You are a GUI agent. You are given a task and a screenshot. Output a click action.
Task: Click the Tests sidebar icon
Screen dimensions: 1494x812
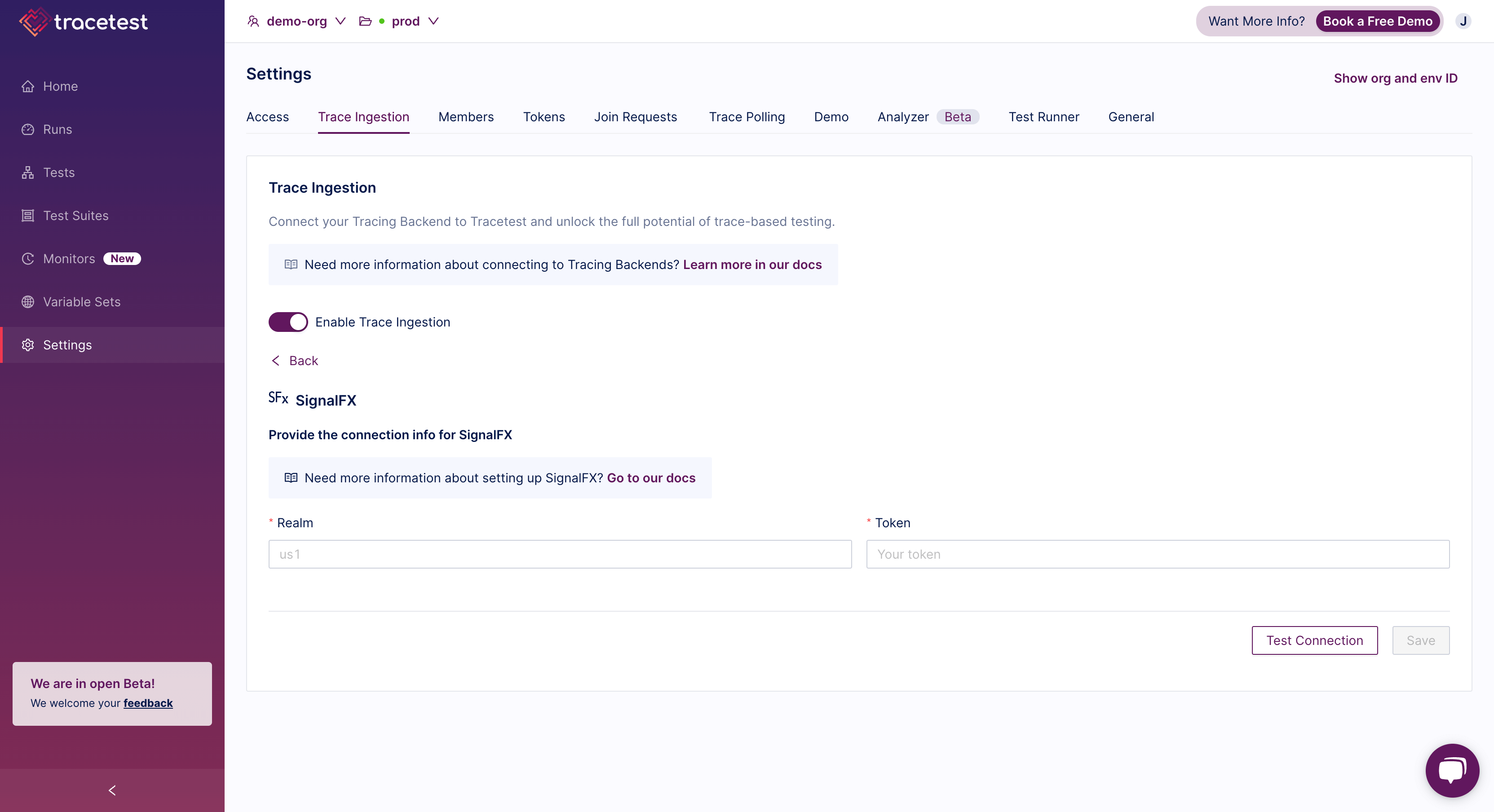[x=27, y=172]
